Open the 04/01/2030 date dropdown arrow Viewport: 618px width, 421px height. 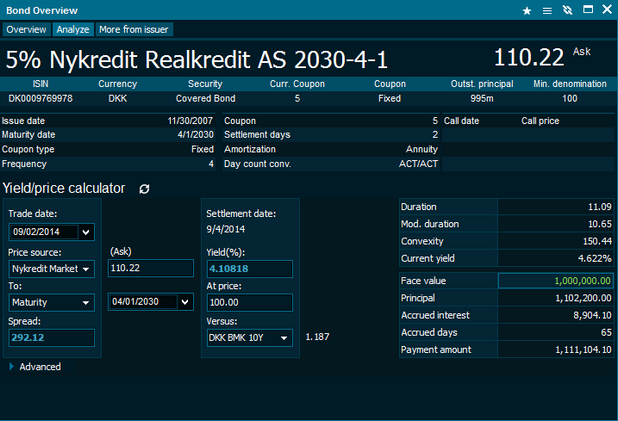(185, 302)
